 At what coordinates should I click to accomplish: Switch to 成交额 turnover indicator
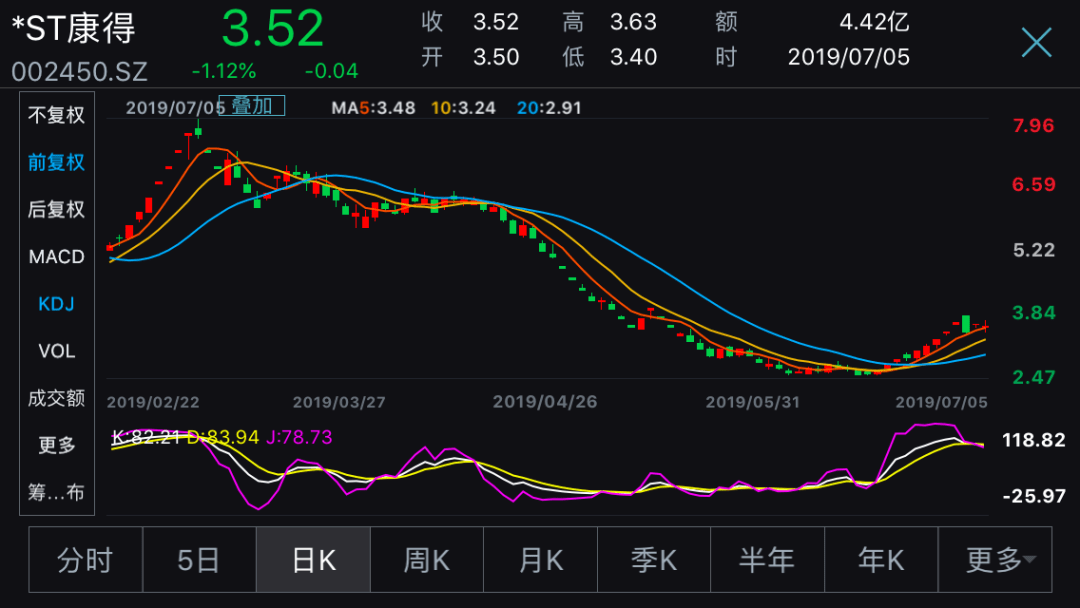[x=56, y=398]
